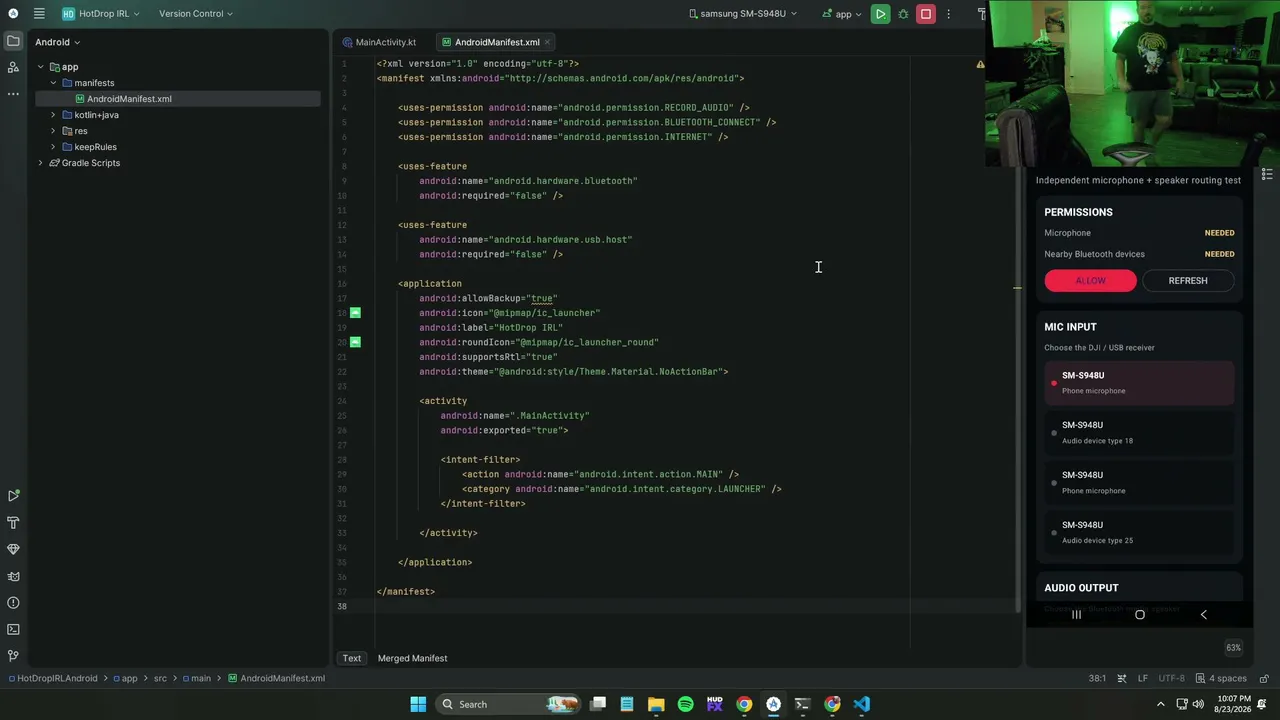Viewport: 1280px width, 720px height.
Task: Click the HotDropIRLAndroid breadcrumb
Action: [53, 678]
